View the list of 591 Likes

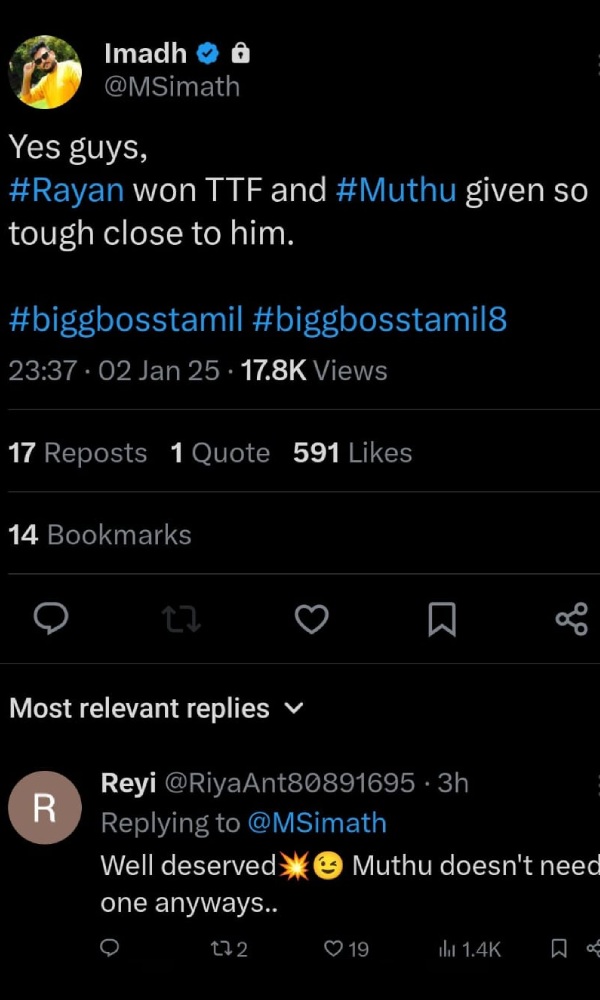tap(351, 452)
